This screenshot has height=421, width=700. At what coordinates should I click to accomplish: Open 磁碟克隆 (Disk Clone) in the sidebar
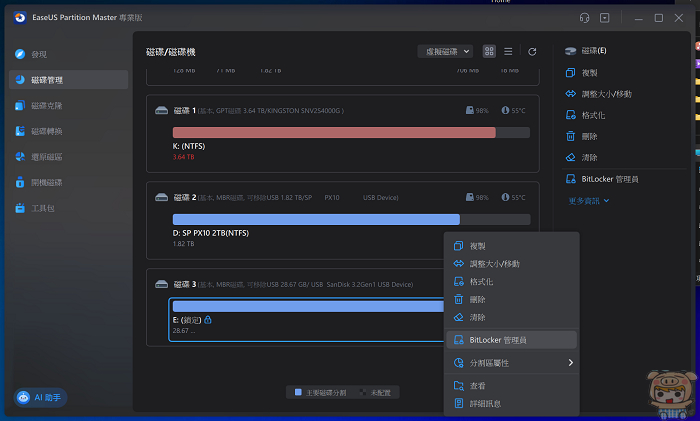[x=45, y=105]
